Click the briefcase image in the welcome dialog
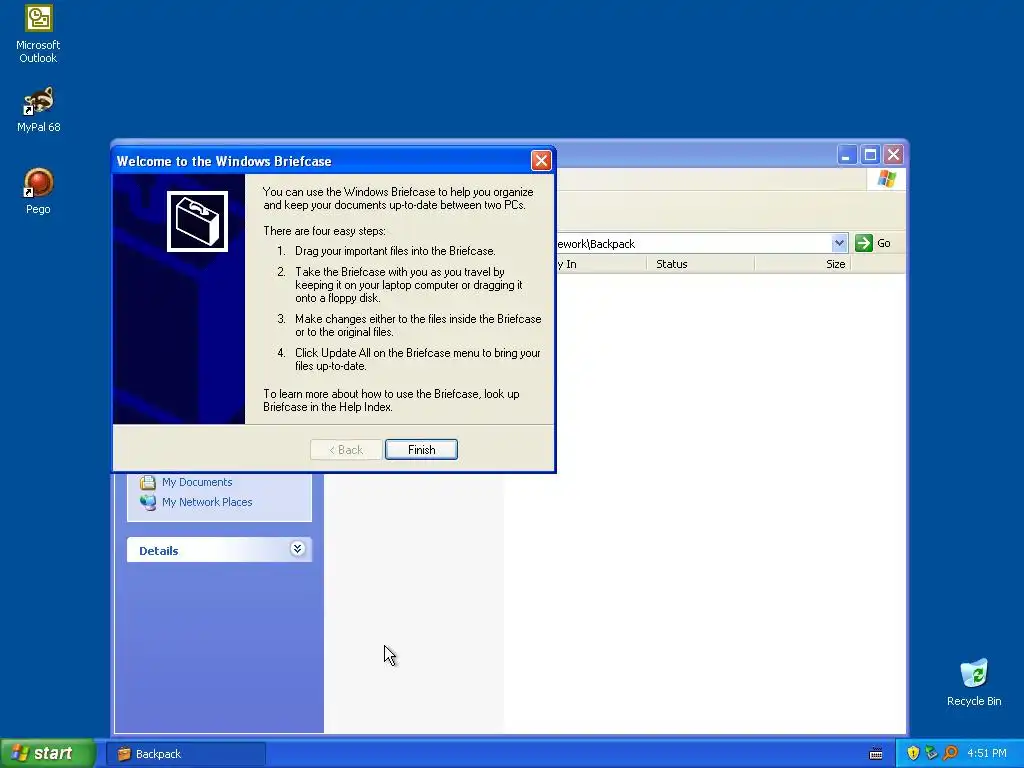The height and width of the screenshot is (768, 1024). click(x=197, y=221)
